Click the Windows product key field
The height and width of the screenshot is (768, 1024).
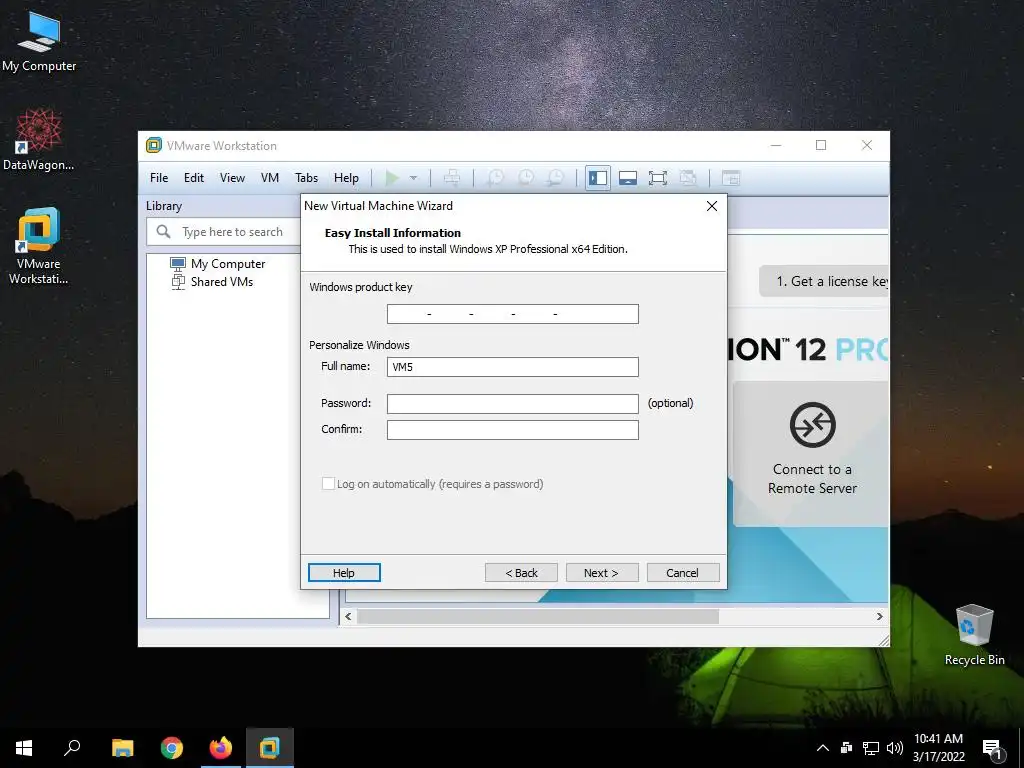click(513, 314)
